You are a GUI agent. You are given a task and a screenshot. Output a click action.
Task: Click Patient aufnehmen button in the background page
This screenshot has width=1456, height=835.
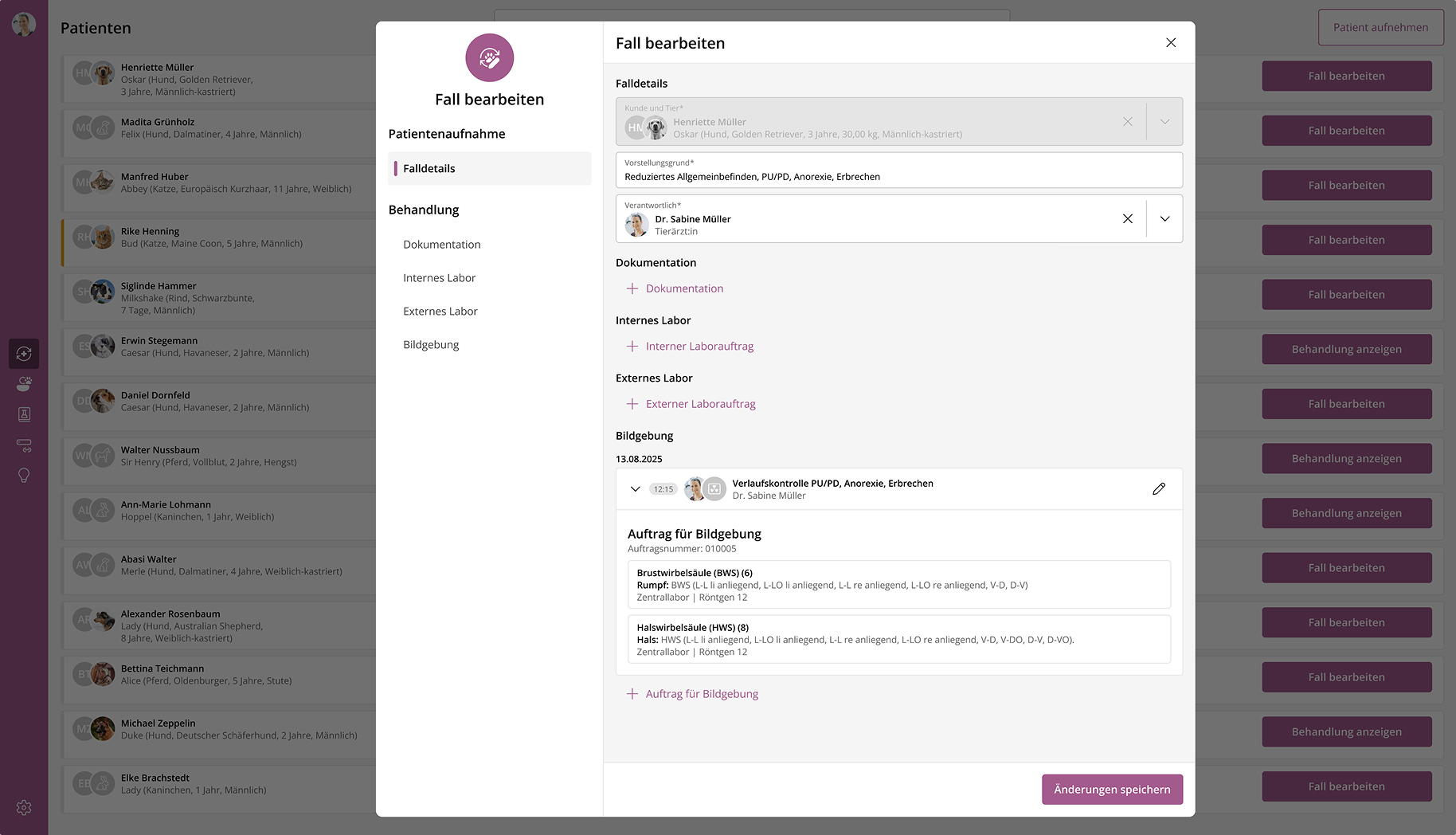pos(1380,27)
